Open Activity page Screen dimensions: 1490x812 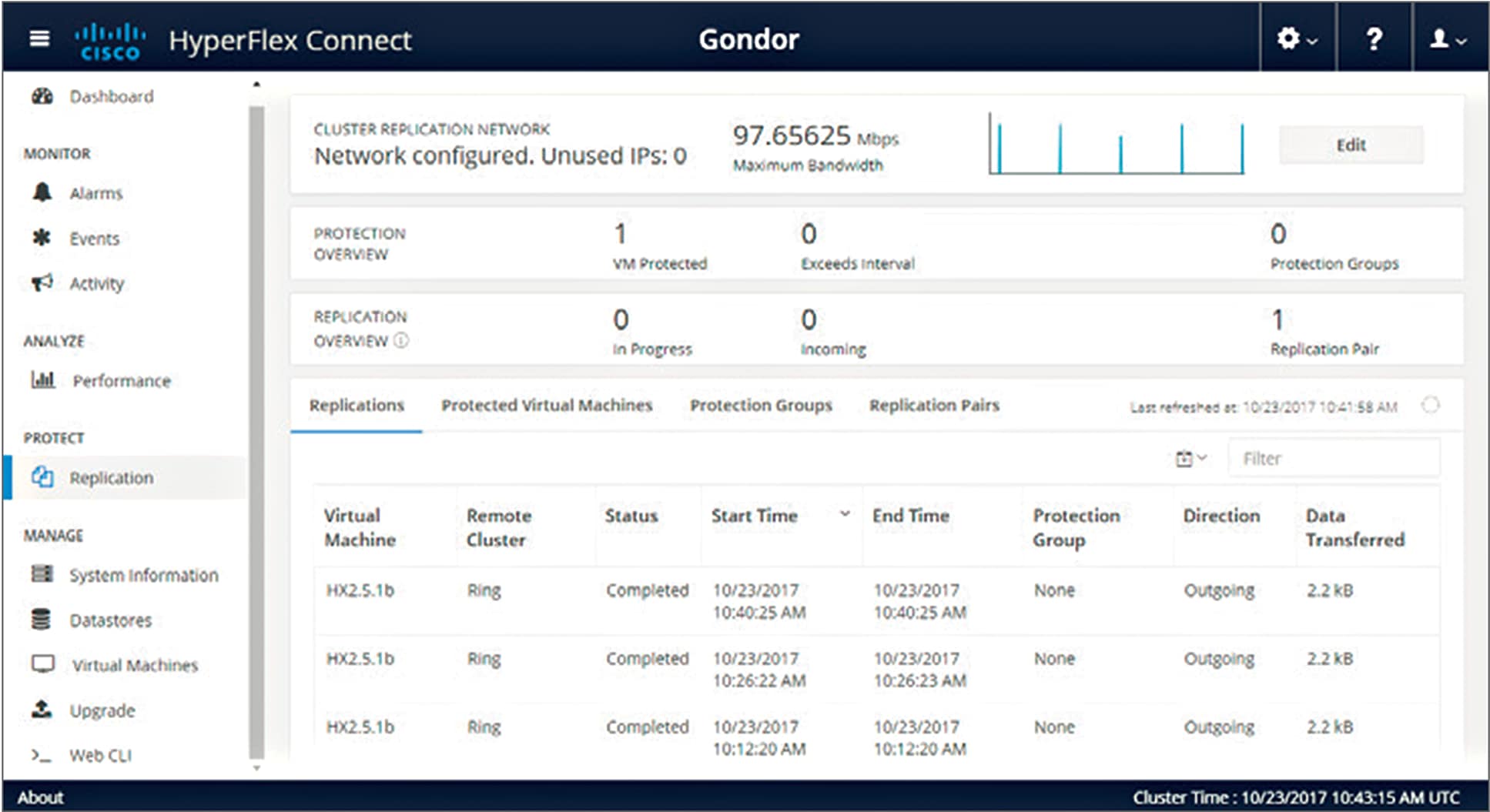(x=97, y=283)
